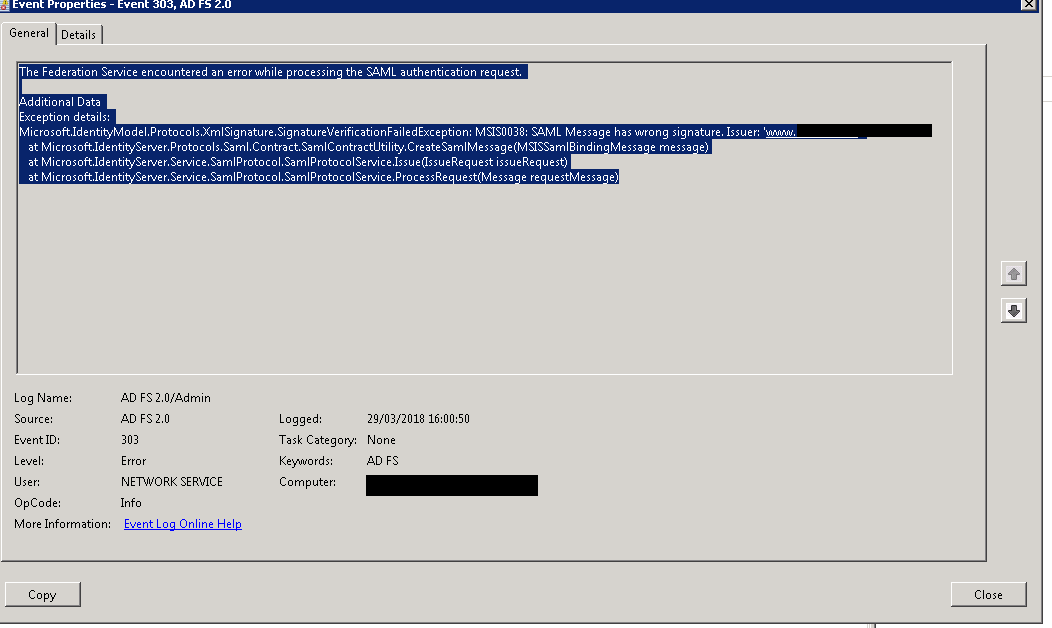Show the previous event with the up arrow

tap(1014, 274)
